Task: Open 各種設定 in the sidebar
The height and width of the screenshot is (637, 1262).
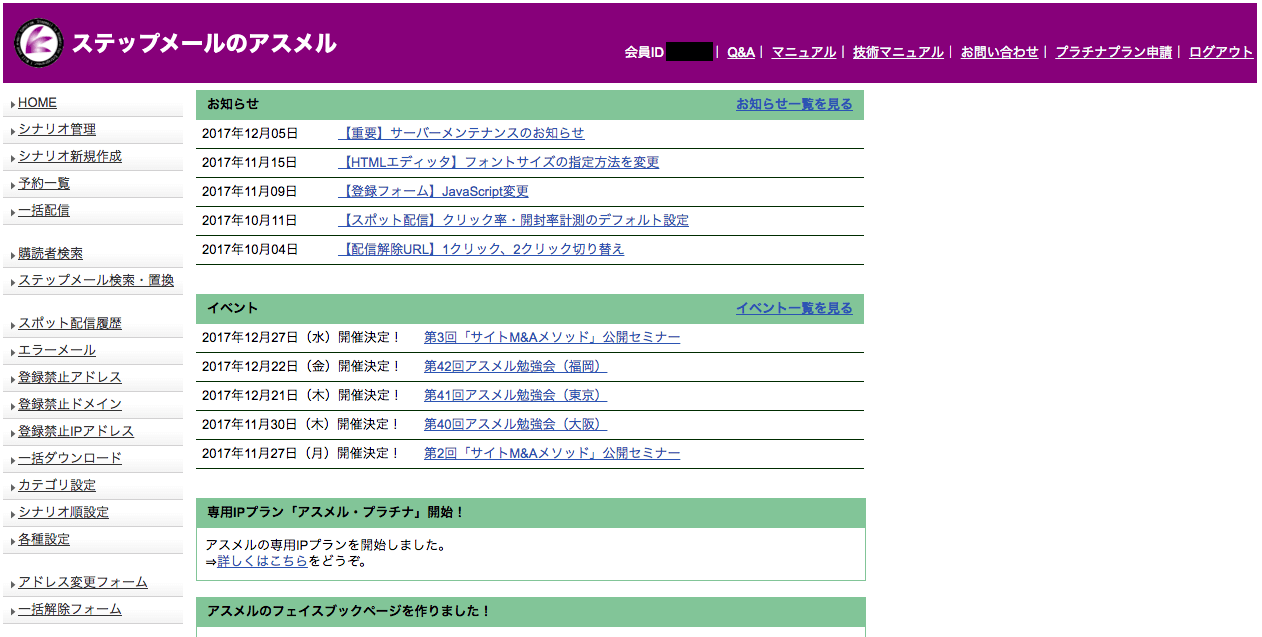Action: tap(44, 540)
